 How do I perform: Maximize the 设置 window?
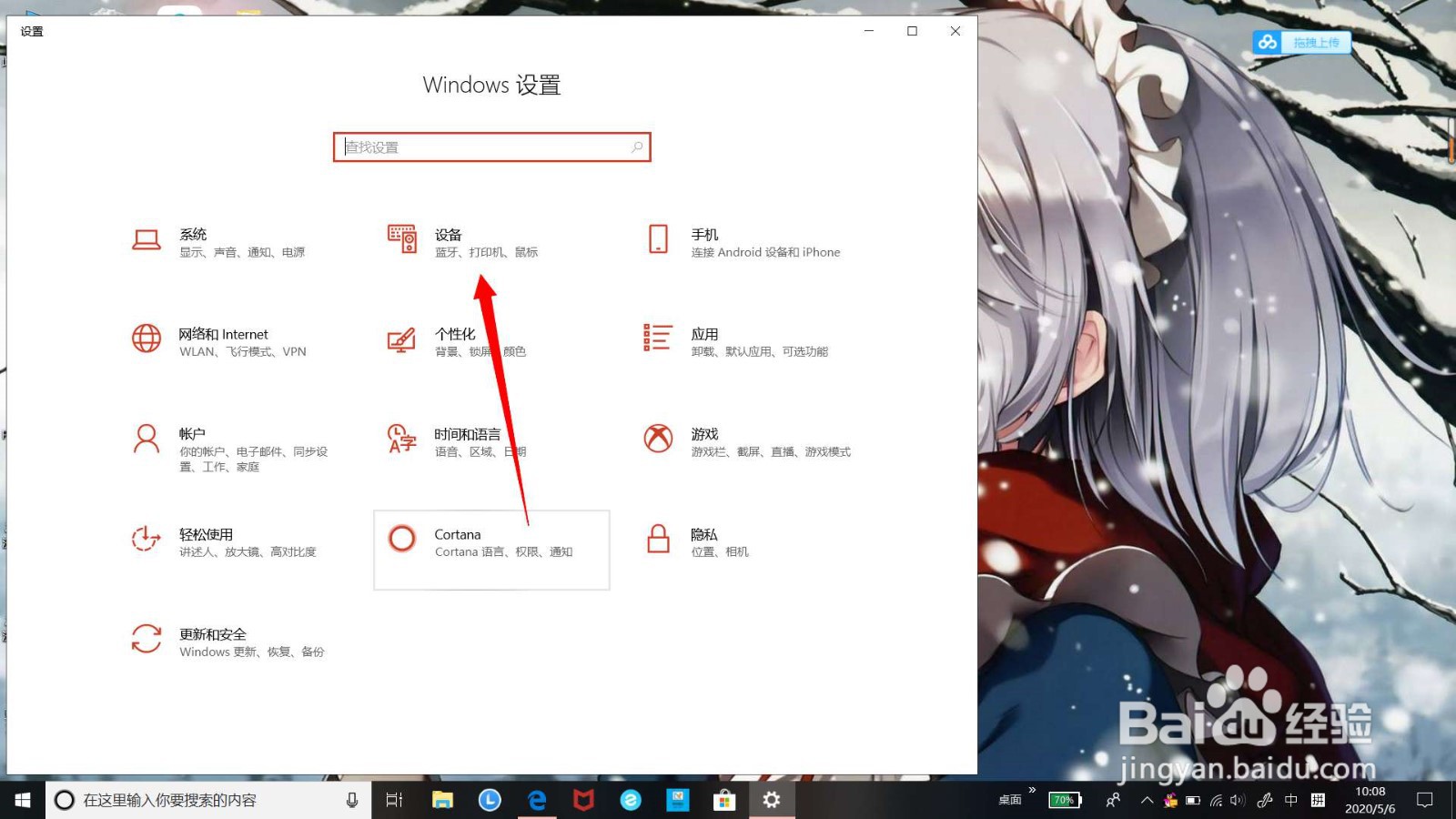[912, 31]
